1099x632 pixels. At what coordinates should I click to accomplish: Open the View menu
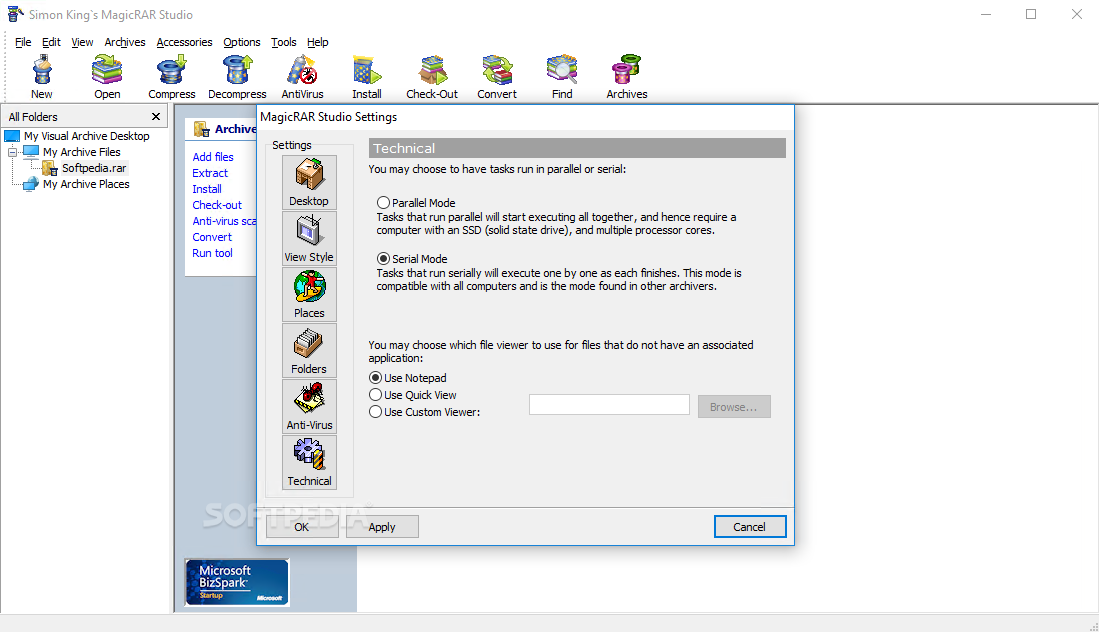coord(82,42)
